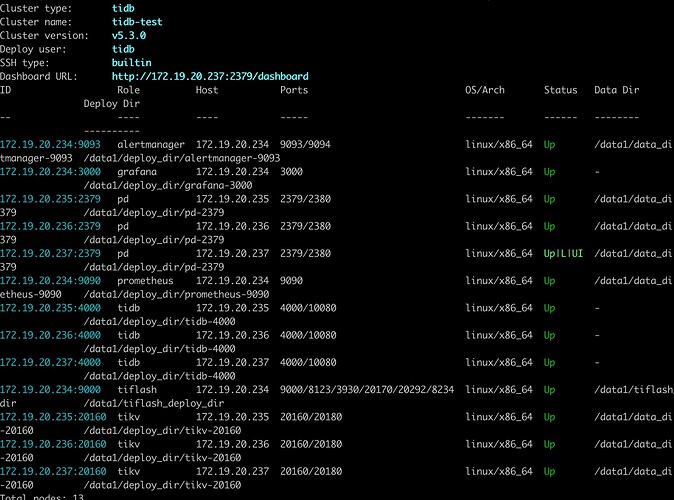This screenshot has width=674, height=500.
Task: Click deploy path /data1/deploy_dir/grafana-3000
Action: (x=168, y=185)
